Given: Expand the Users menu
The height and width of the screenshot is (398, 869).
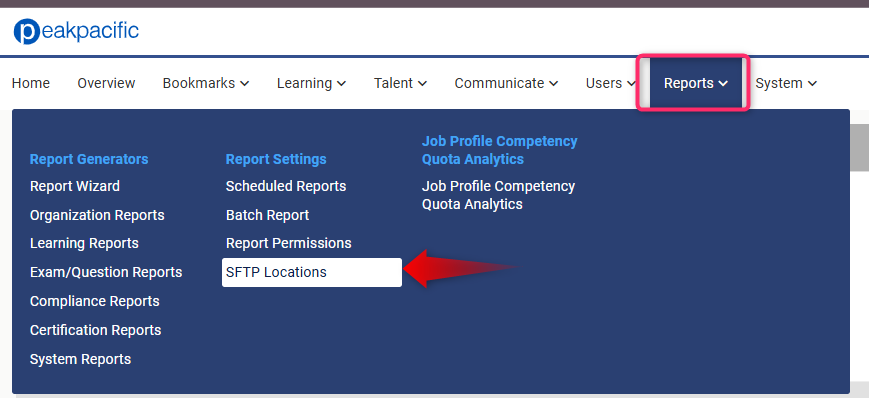Looking at the screenshot, I should coord(610,83).
